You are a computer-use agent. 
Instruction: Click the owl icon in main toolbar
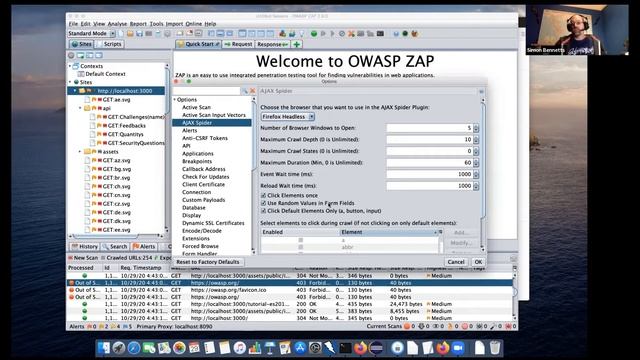[x=414, y=34]
